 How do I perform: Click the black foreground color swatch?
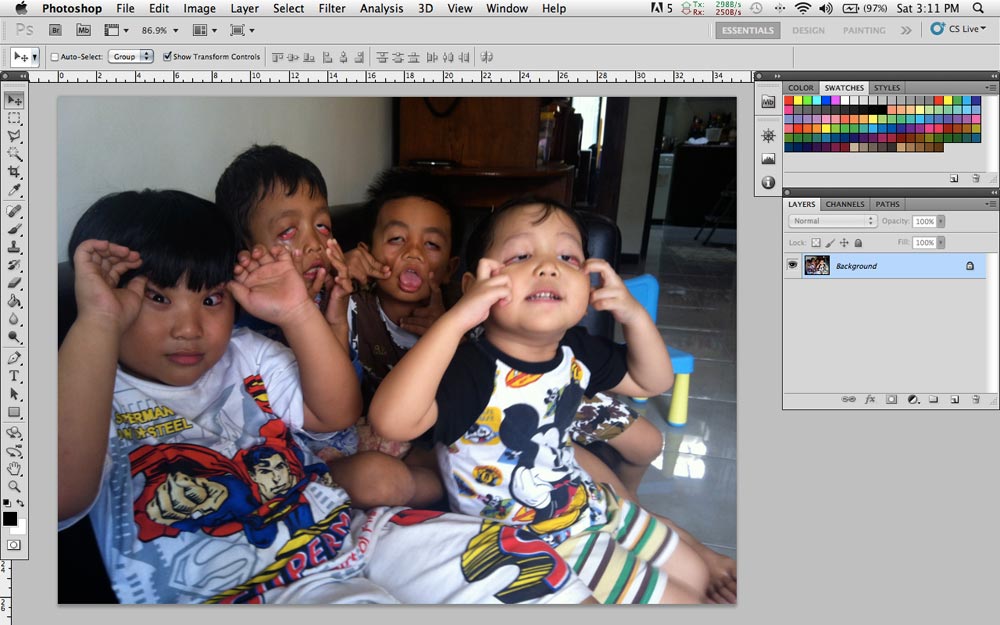[10, 518]
